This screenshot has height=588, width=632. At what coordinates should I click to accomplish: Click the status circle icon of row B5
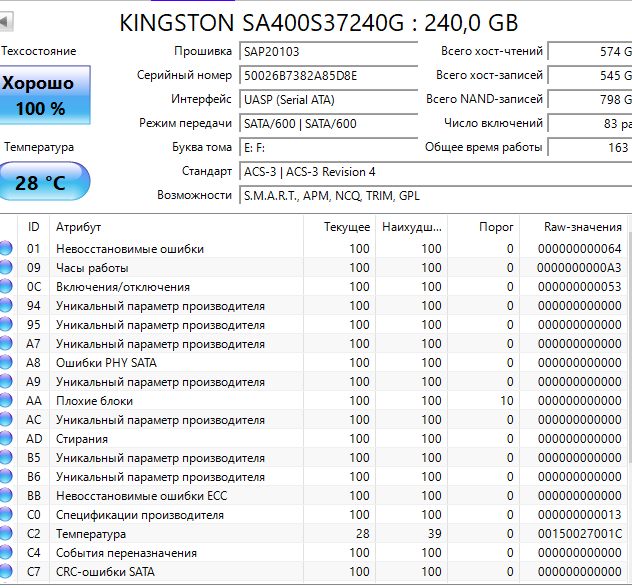point(6,457)
